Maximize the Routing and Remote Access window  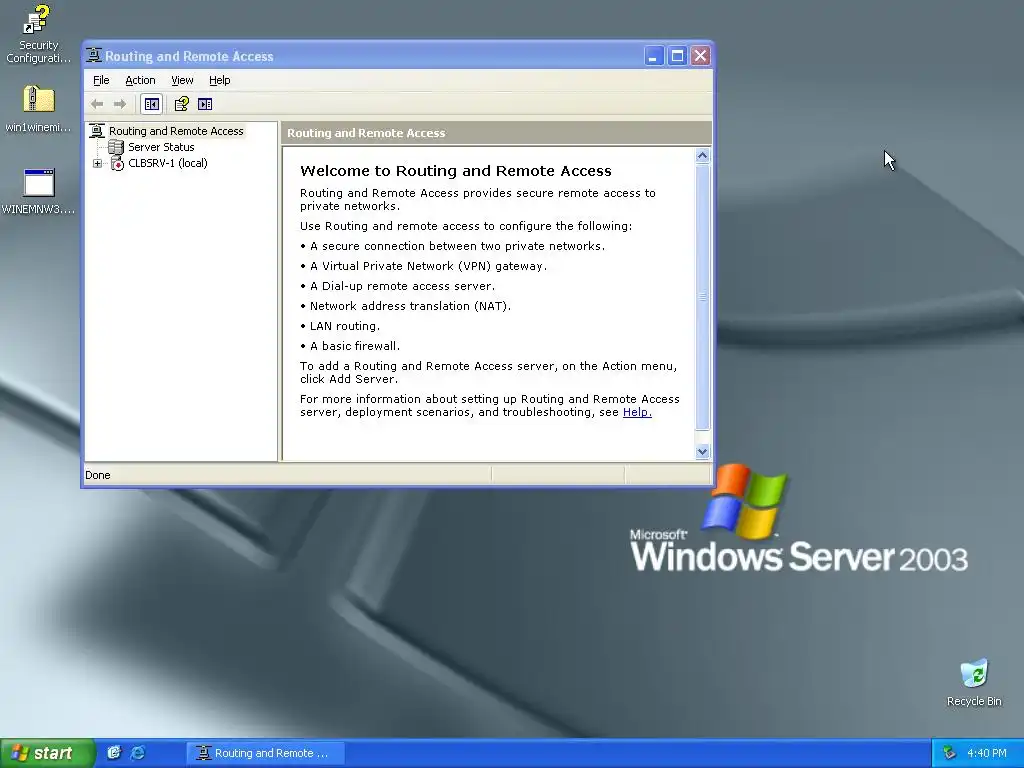(x=677, y=56)
